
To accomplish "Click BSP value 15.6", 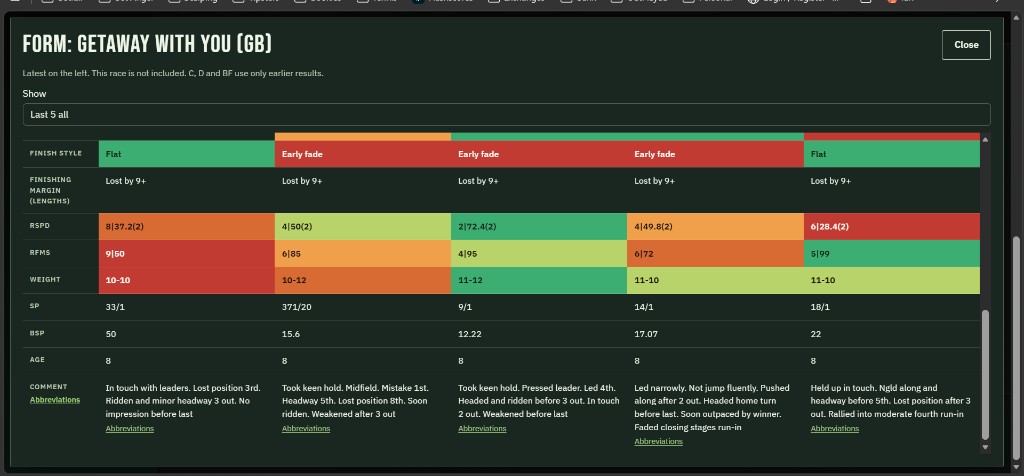I will pos(291,334).
